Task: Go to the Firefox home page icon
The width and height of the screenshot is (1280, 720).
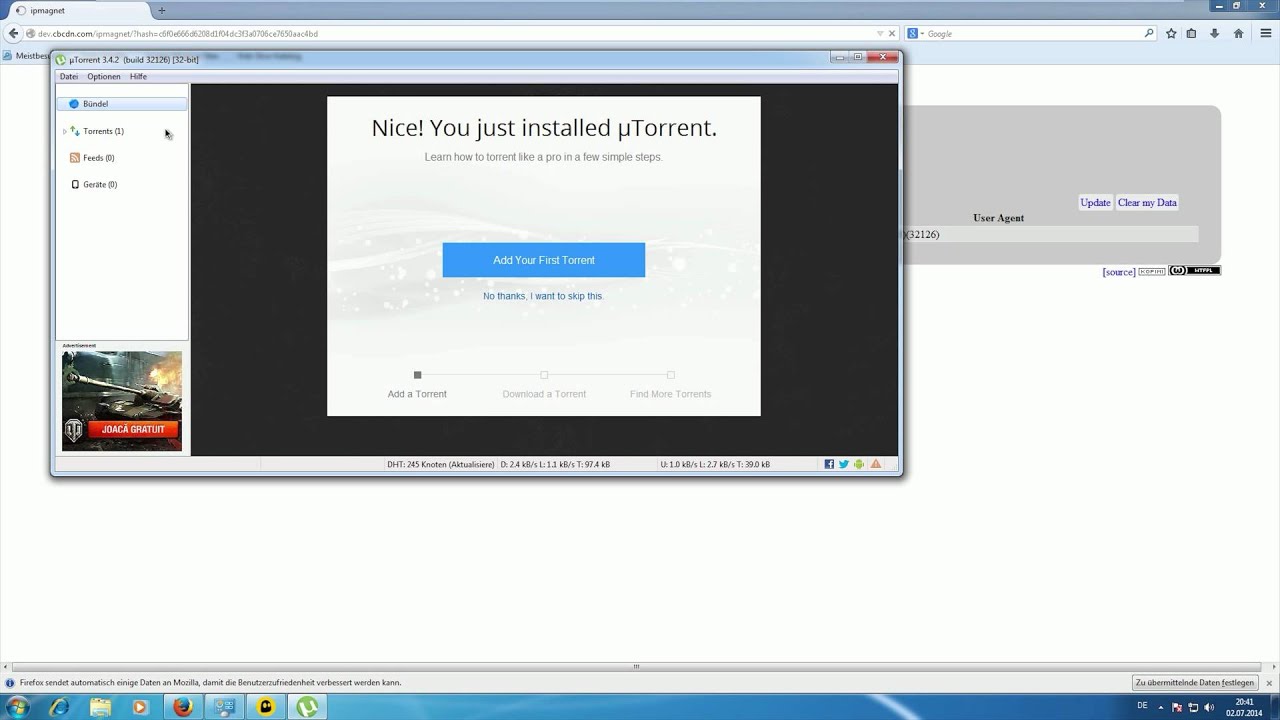Action: tap(1238, 34)
